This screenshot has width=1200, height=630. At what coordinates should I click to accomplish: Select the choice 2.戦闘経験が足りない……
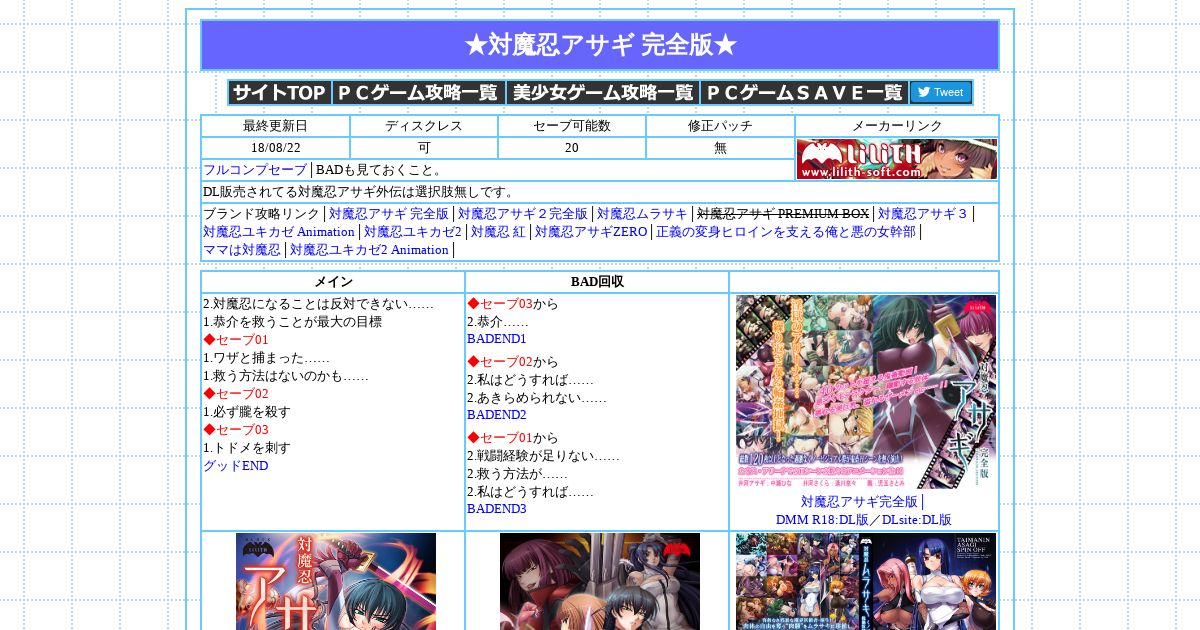pyautogui.click(x=543, y=456)
